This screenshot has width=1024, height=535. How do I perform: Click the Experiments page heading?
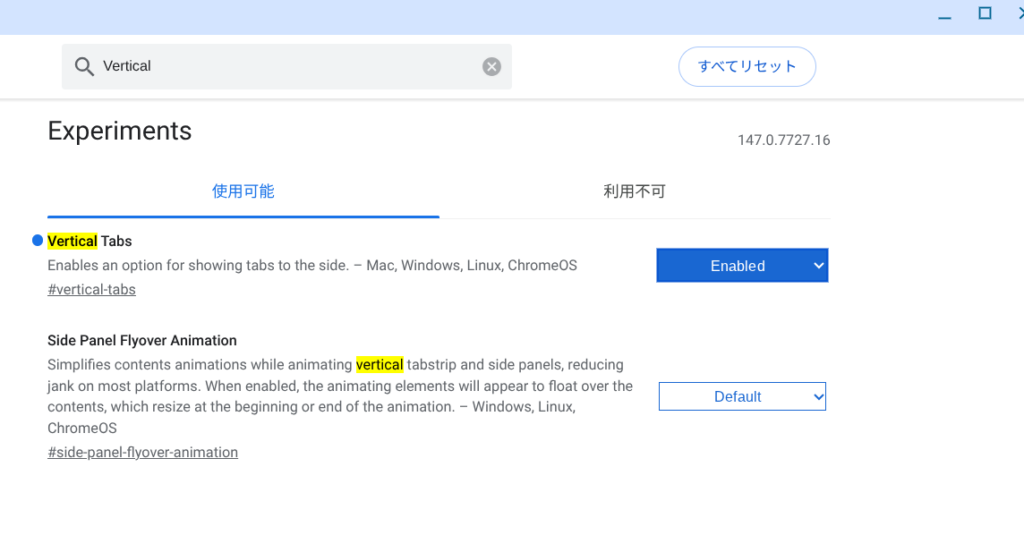pos(120,131)
